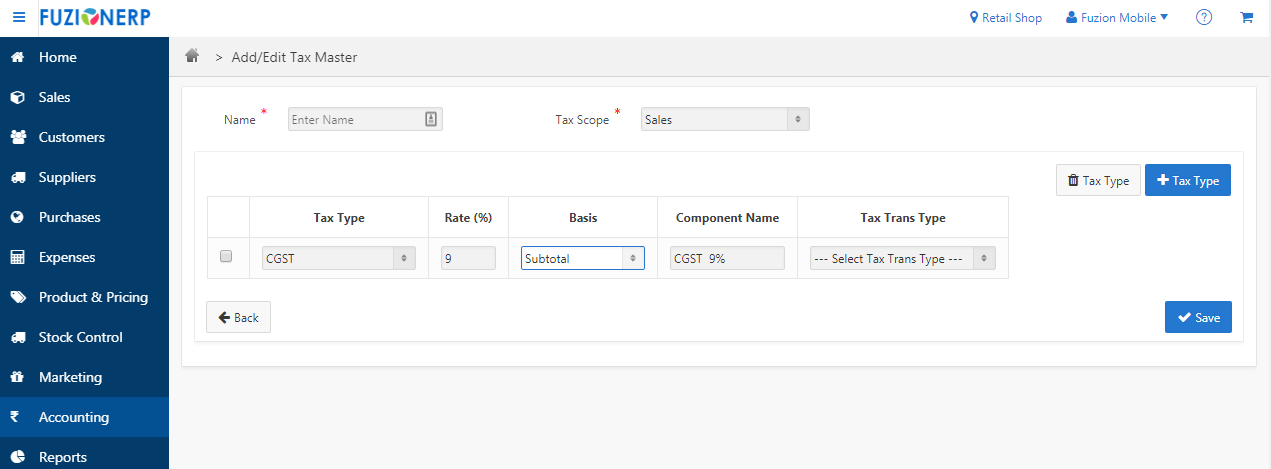1271x469 pixels.
Task: Click the Retail Shop location link
Action: pos(1006,18)
